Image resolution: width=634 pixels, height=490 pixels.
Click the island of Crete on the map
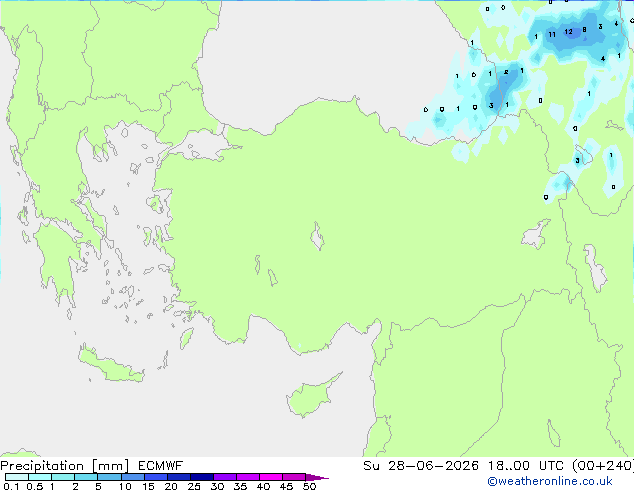[111, 366]
